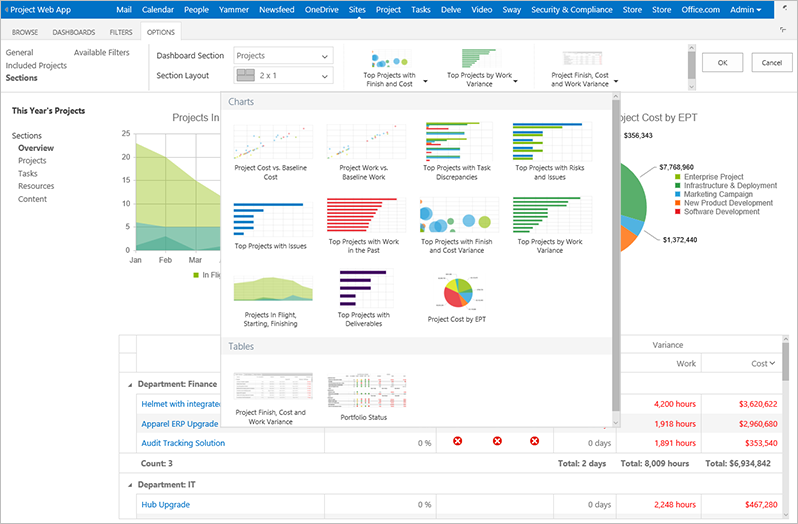
Task: Expand Top Projects with Finish and Cost dropdown
Action: (426, 82)
